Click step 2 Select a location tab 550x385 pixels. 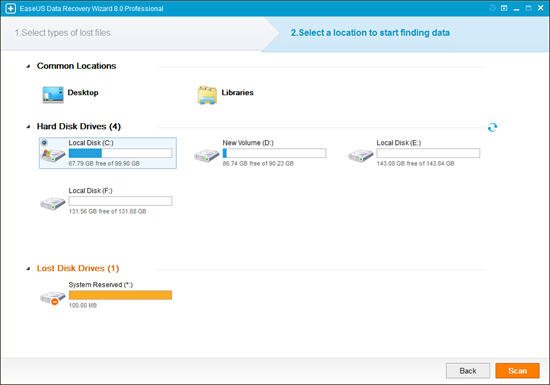point(370,33)
